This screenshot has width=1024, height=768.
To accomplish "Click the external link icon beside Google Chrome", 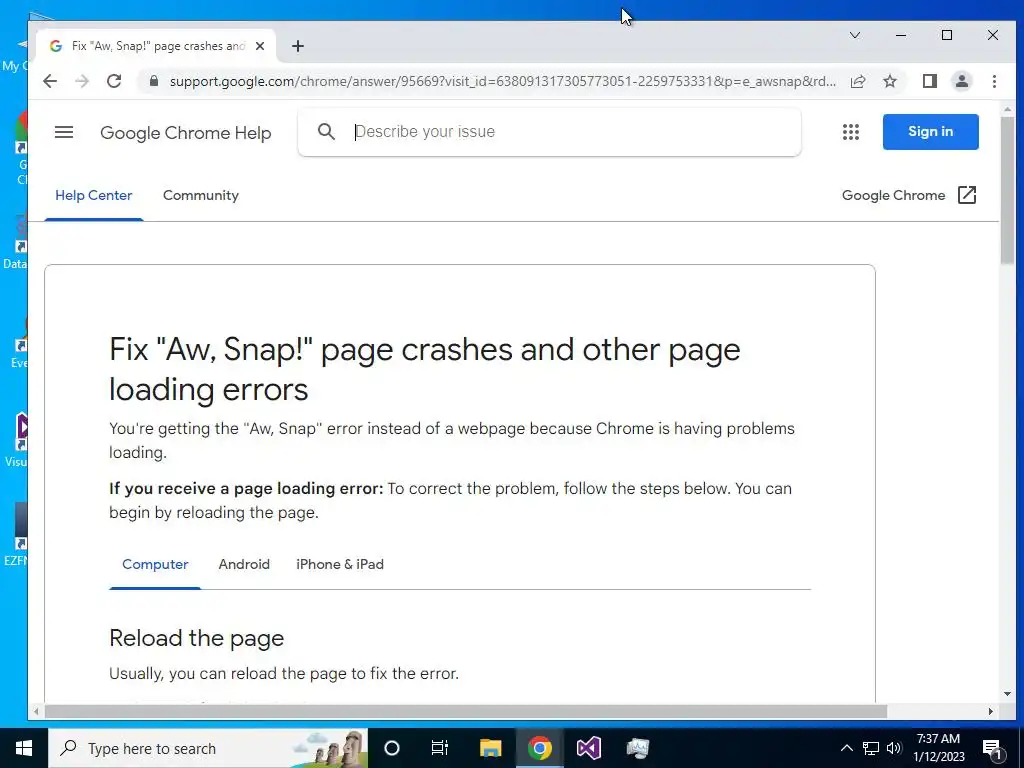I will coord(967,195).
